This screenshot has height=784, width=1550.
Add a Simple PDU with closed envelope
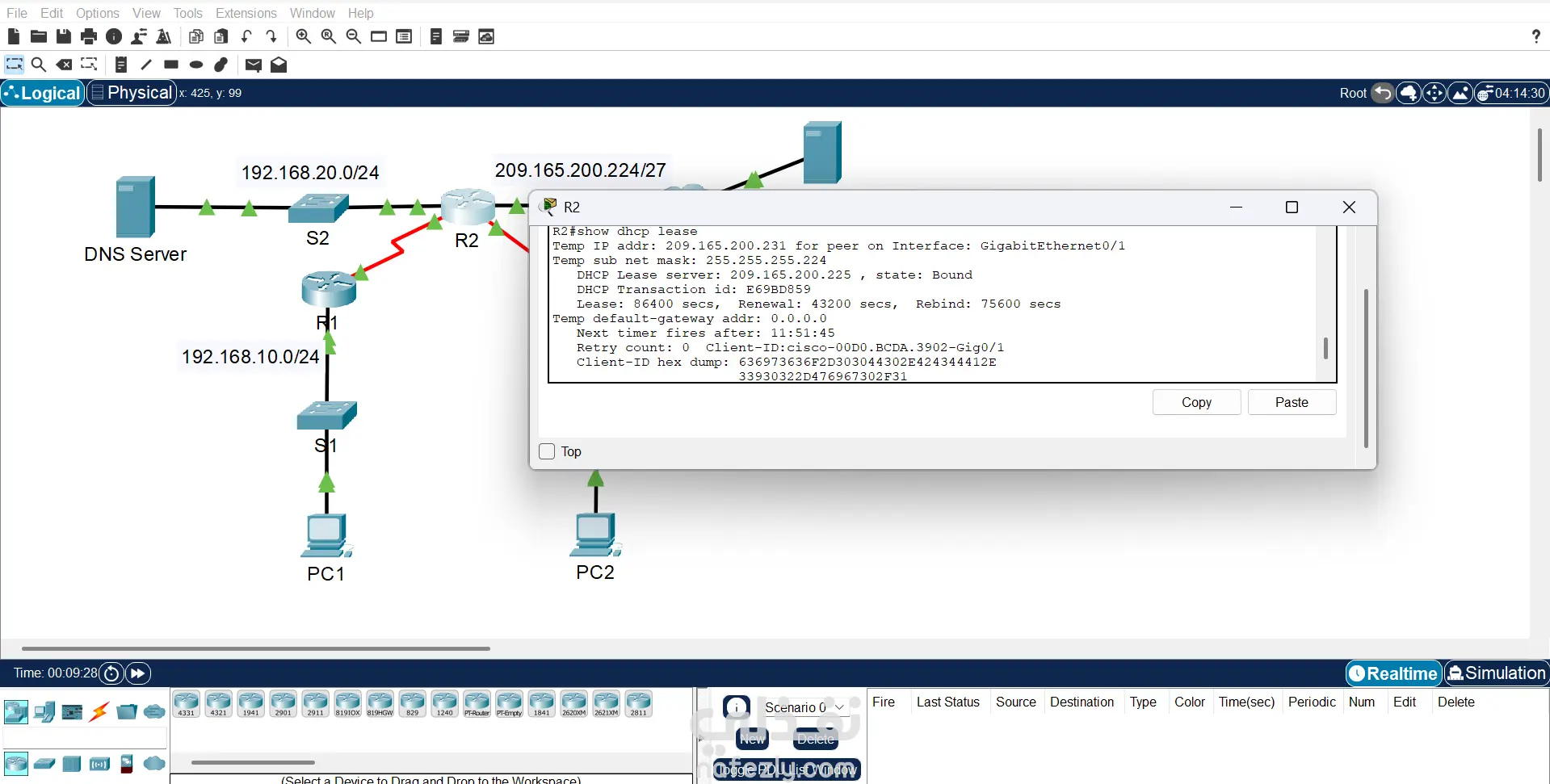pos(254,65)
